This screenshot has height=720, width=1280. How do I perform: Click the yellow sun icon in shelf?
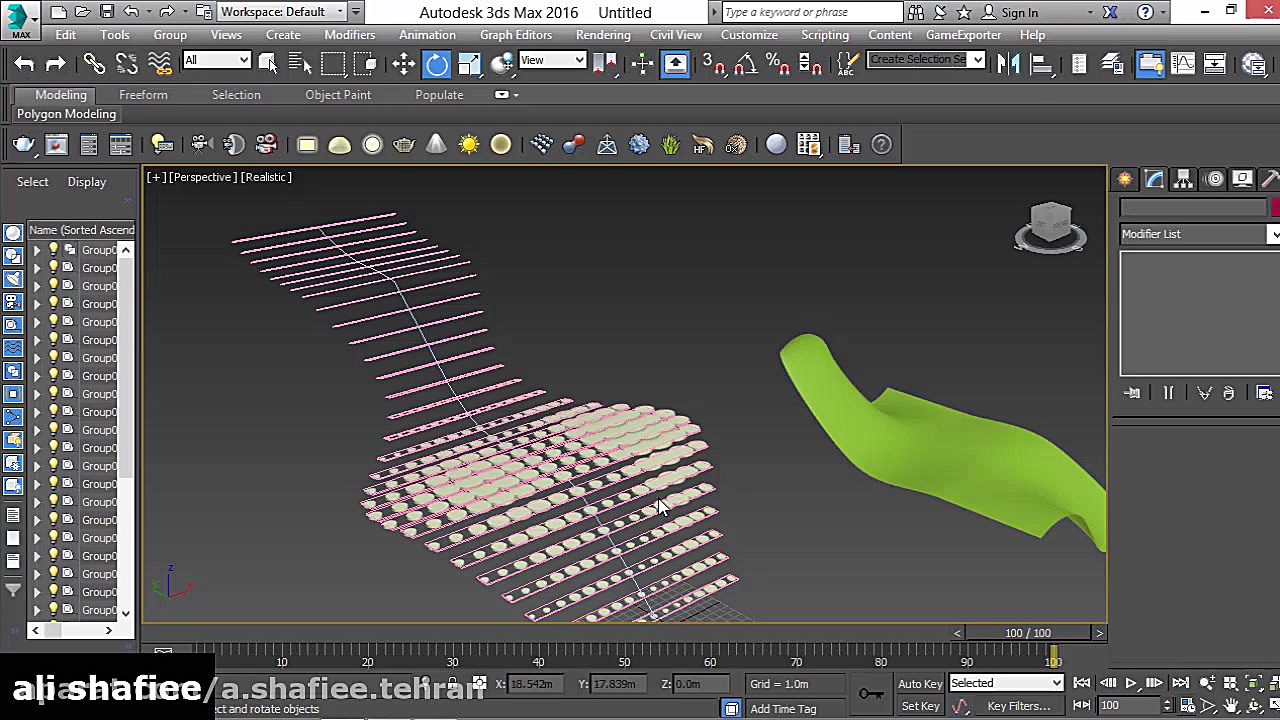[469, 145]
